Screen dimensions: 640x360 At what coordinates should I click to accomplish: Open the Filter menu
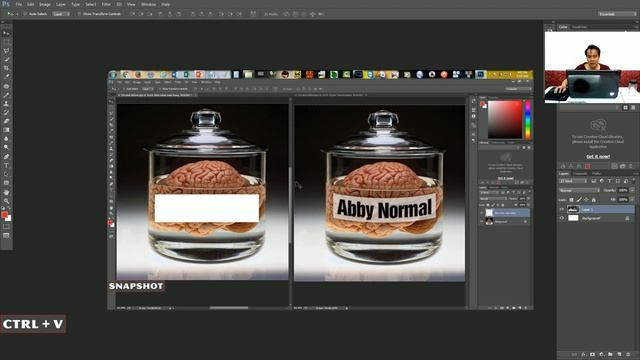[106, 4]
